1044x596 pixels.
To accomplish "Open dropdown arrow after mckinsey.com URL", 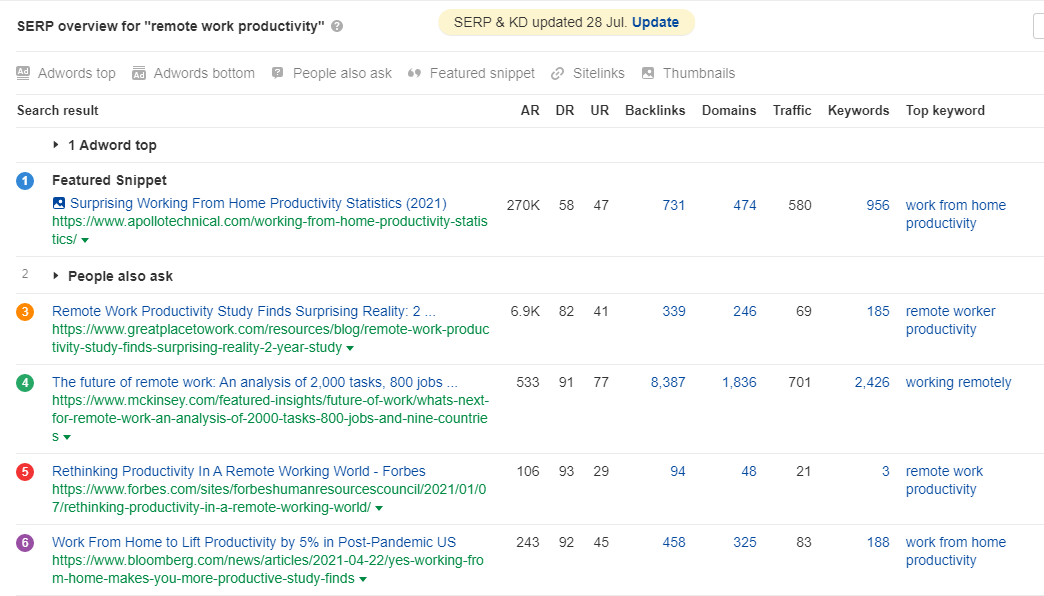I will click(x=67, y=438).
